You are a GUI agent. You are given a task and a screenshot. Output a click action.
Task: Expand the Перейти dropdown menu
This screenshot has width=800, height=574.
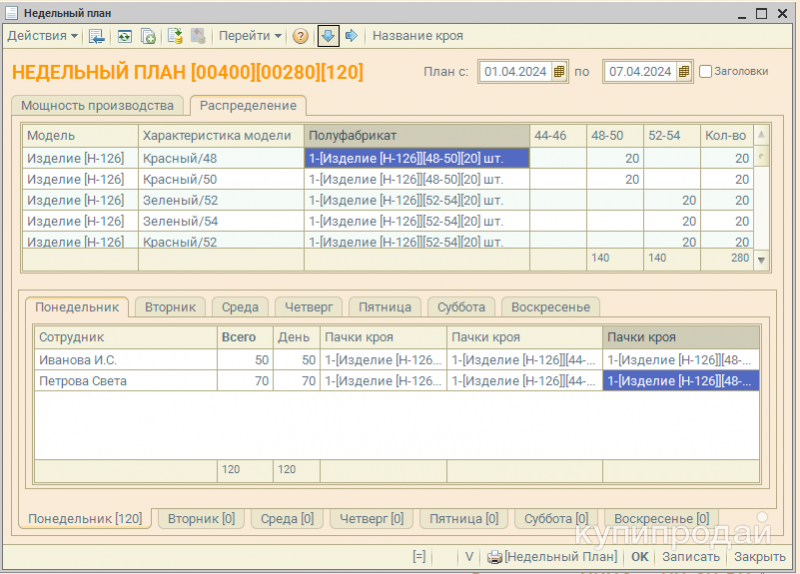click(x=250, y=36)
